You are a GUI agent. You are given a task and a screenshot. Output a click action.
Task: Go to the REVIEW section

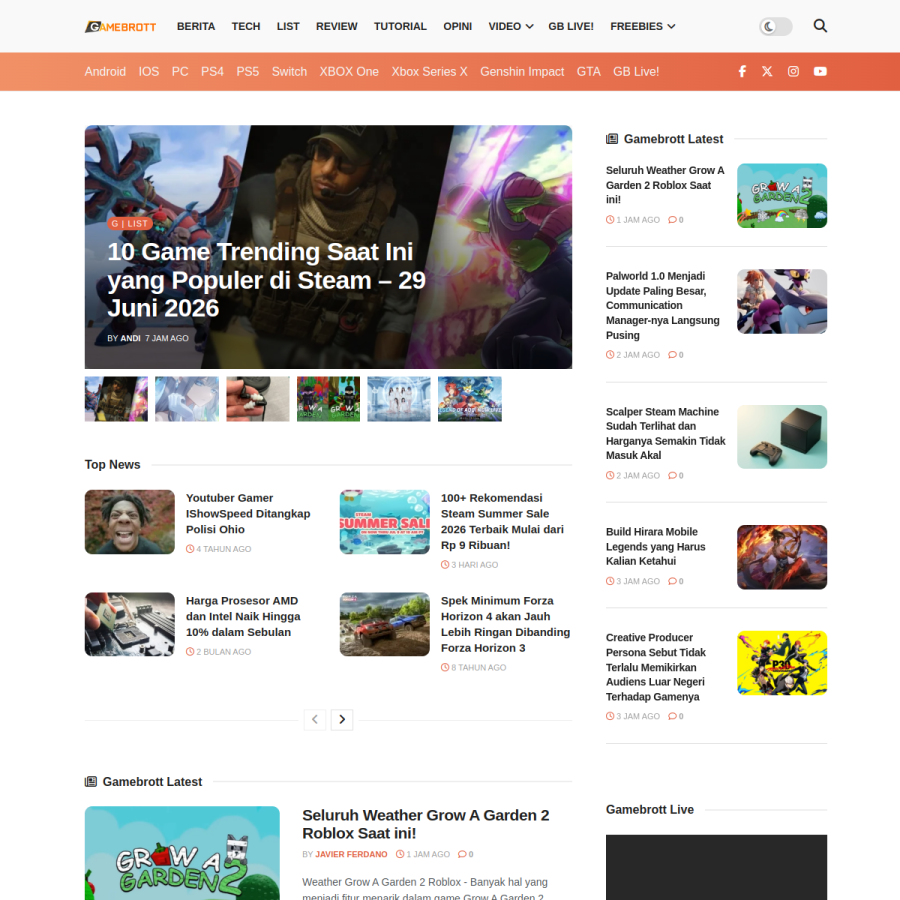(336, 26)
